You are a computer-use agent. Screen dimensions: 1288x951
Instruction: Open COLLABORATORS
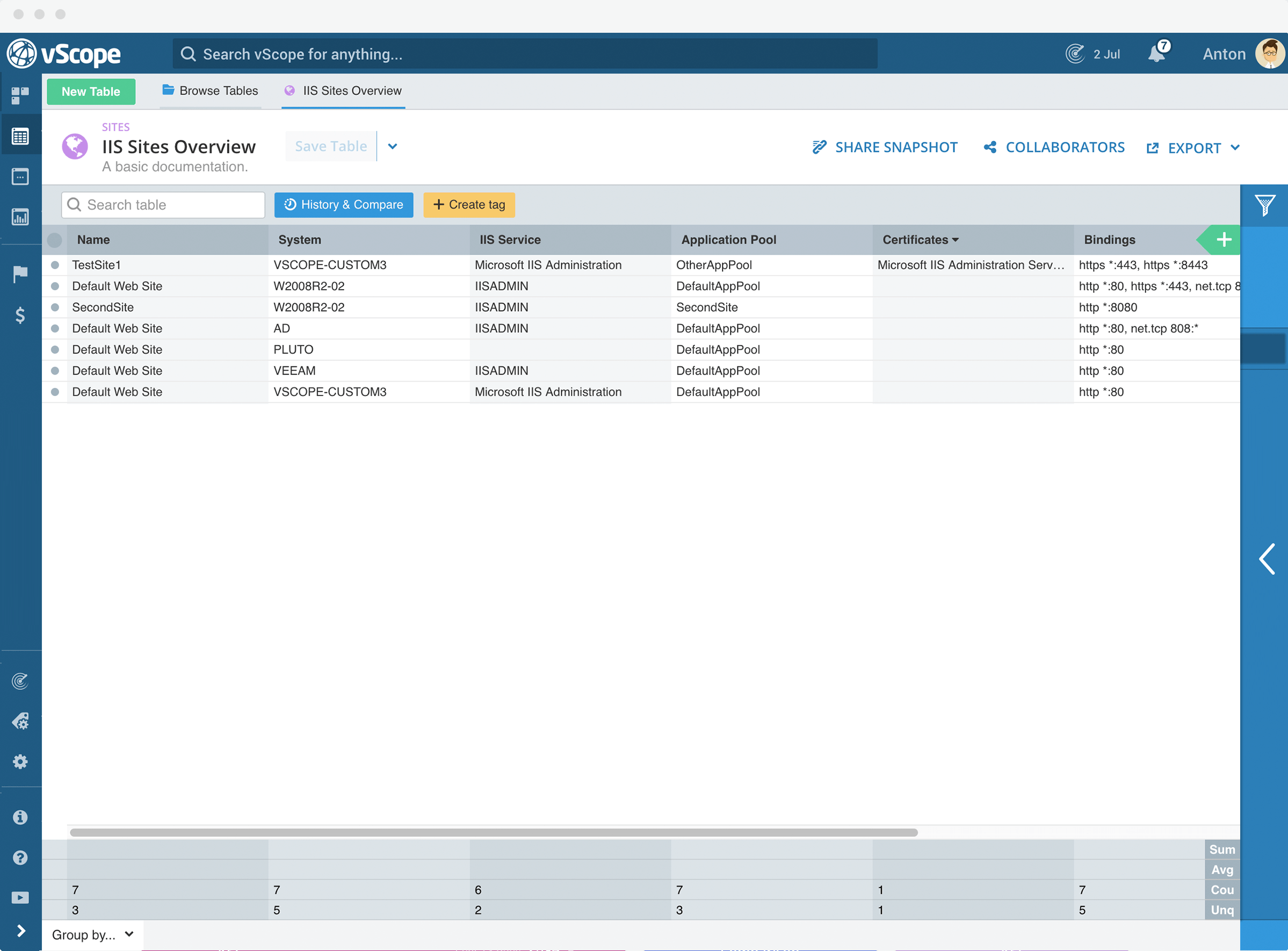click(1054, 147)
